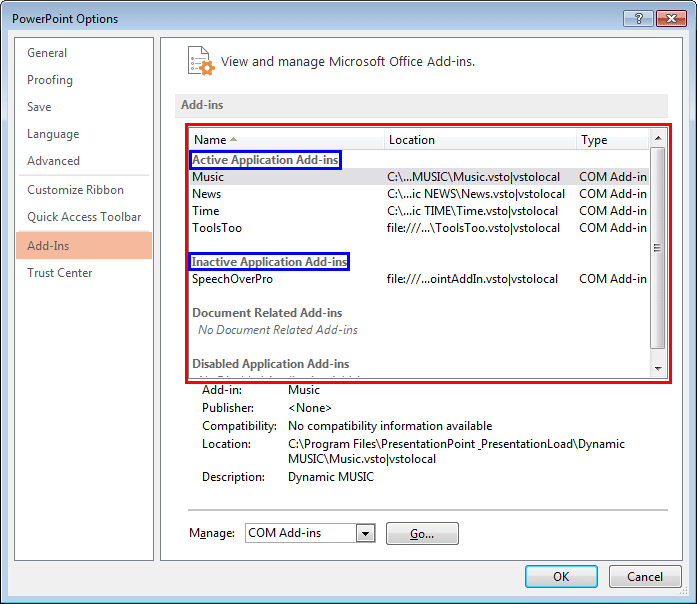Open the Quick Access Toolbar category
This screenshot has width=697, height=604.
[84, 217]
